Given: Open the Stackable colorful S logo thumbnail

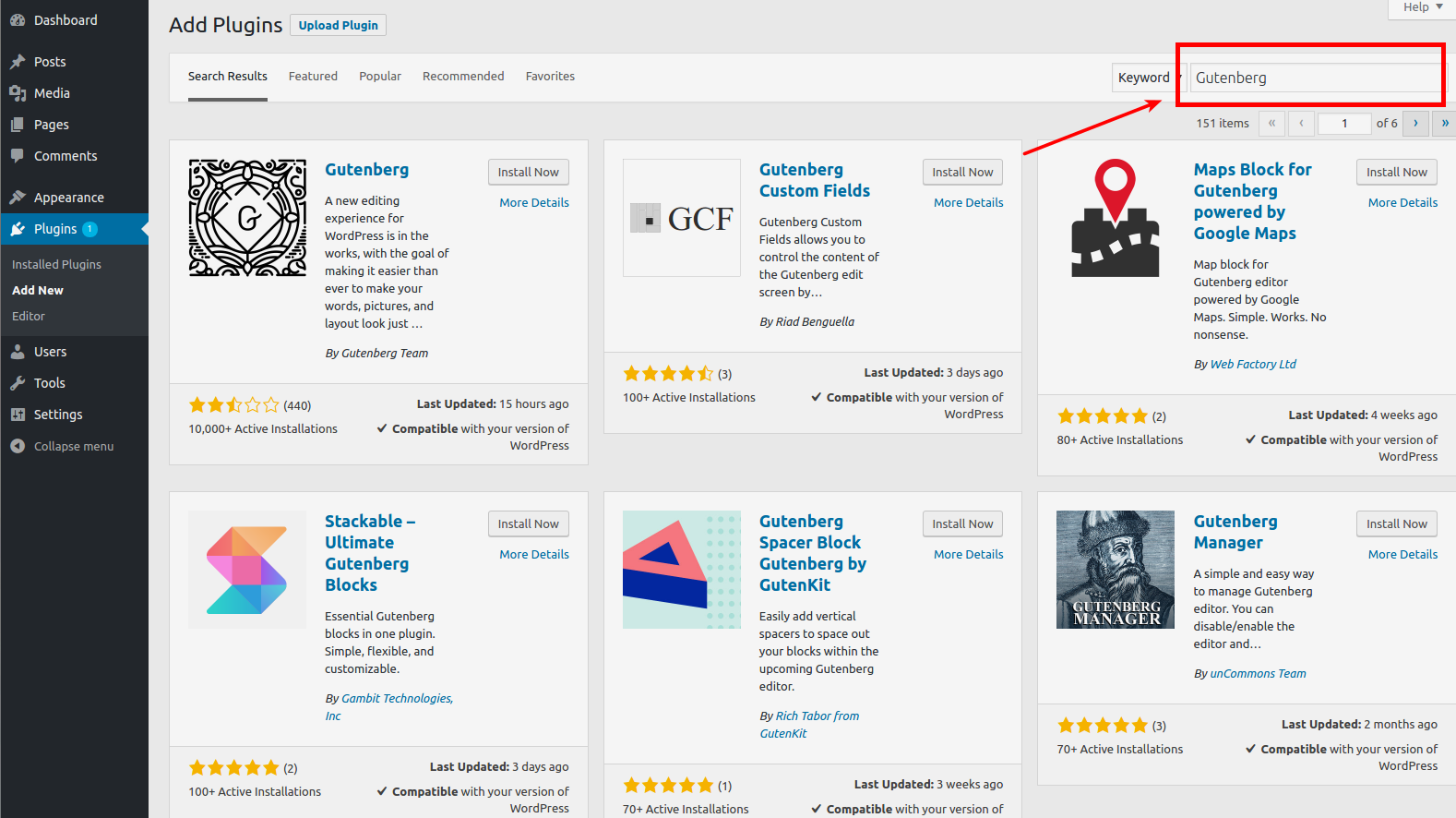Looking at the screenshot, I should point(247,570).
